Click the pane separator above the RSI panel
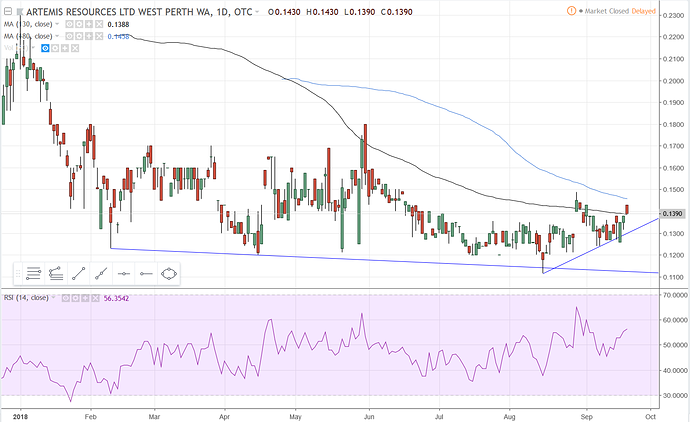Viewport: 690px width, 422px height. [330, 289]
